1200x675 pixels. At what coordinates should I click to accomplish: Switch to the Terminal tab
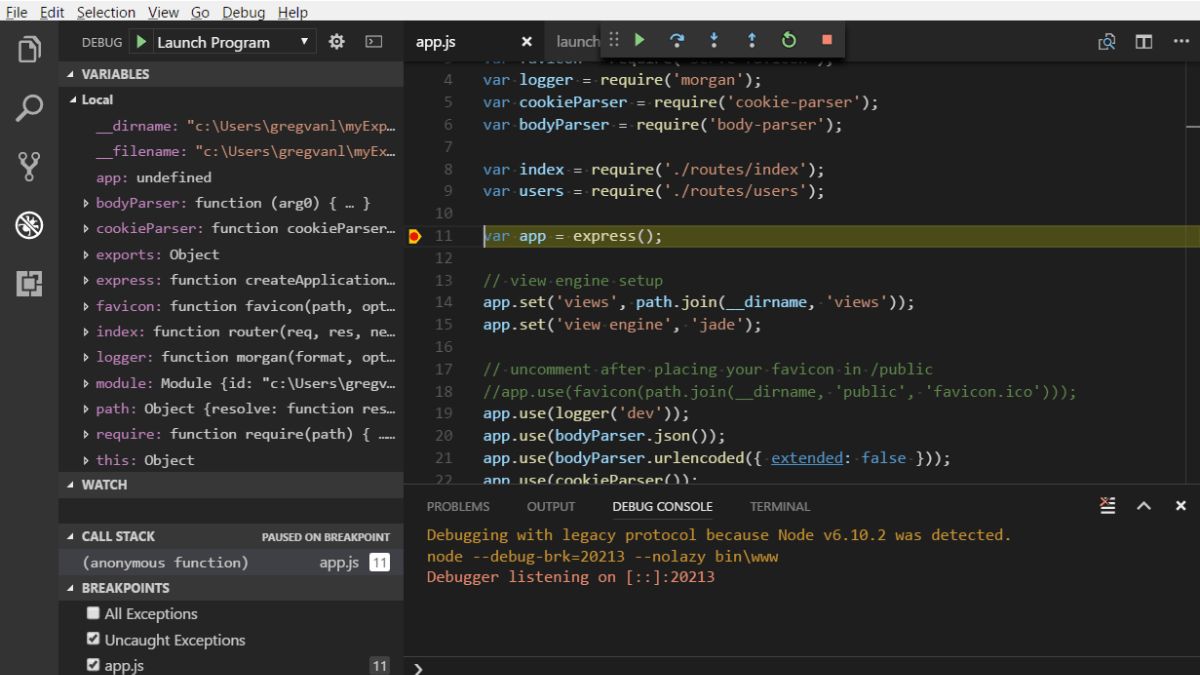779,506
